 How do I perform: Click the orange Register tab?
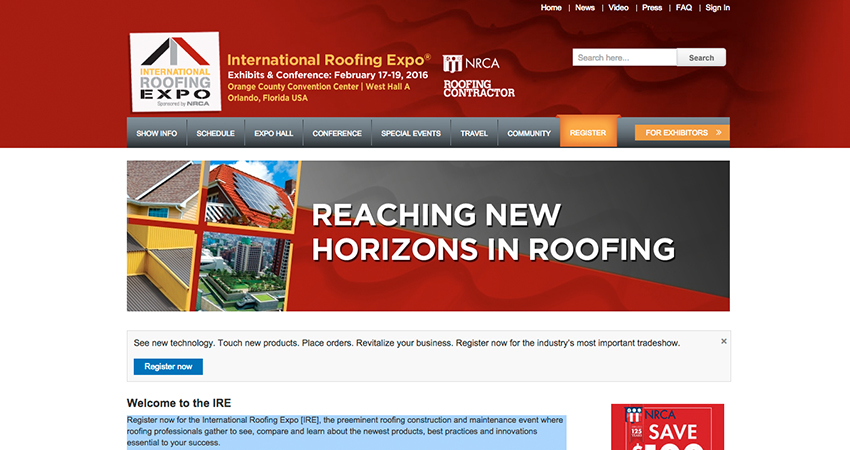coord(588,132)
